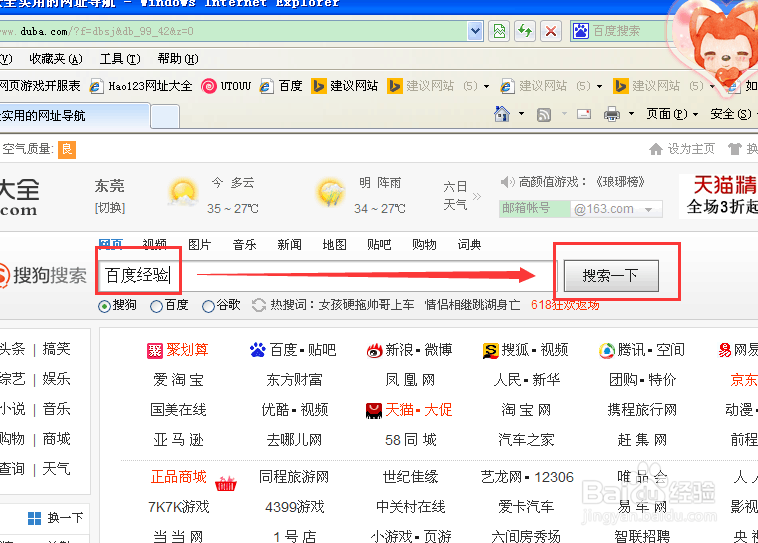Click the Baidu paw search provider icon
This screenshot has width=758, height=543.
click(581, 31)
